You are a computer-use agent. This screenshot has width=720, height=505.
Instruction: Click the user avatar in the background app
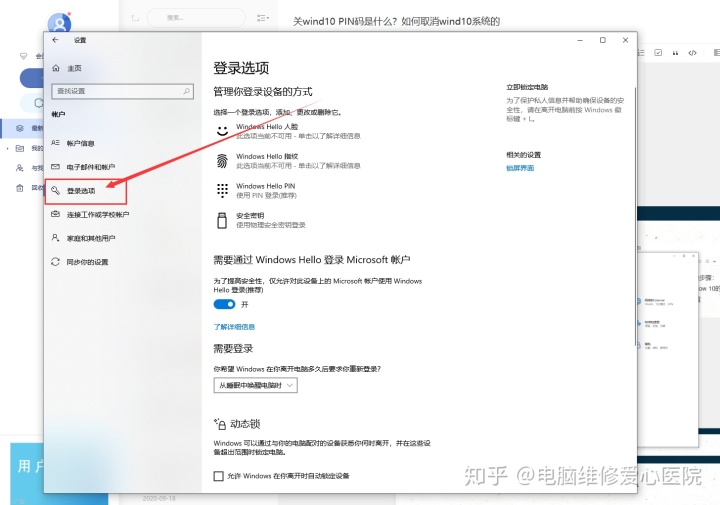[59, 23]
